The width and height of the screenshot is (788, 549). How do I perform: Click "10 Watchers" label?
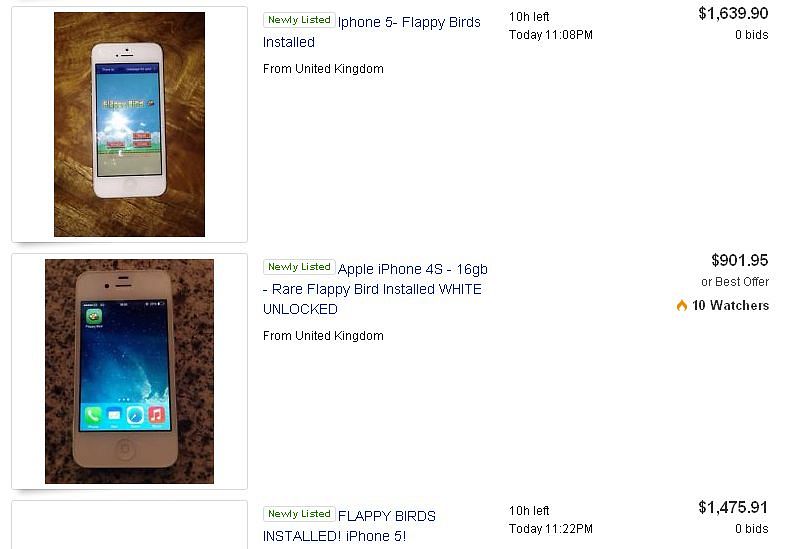click(730, 305)
